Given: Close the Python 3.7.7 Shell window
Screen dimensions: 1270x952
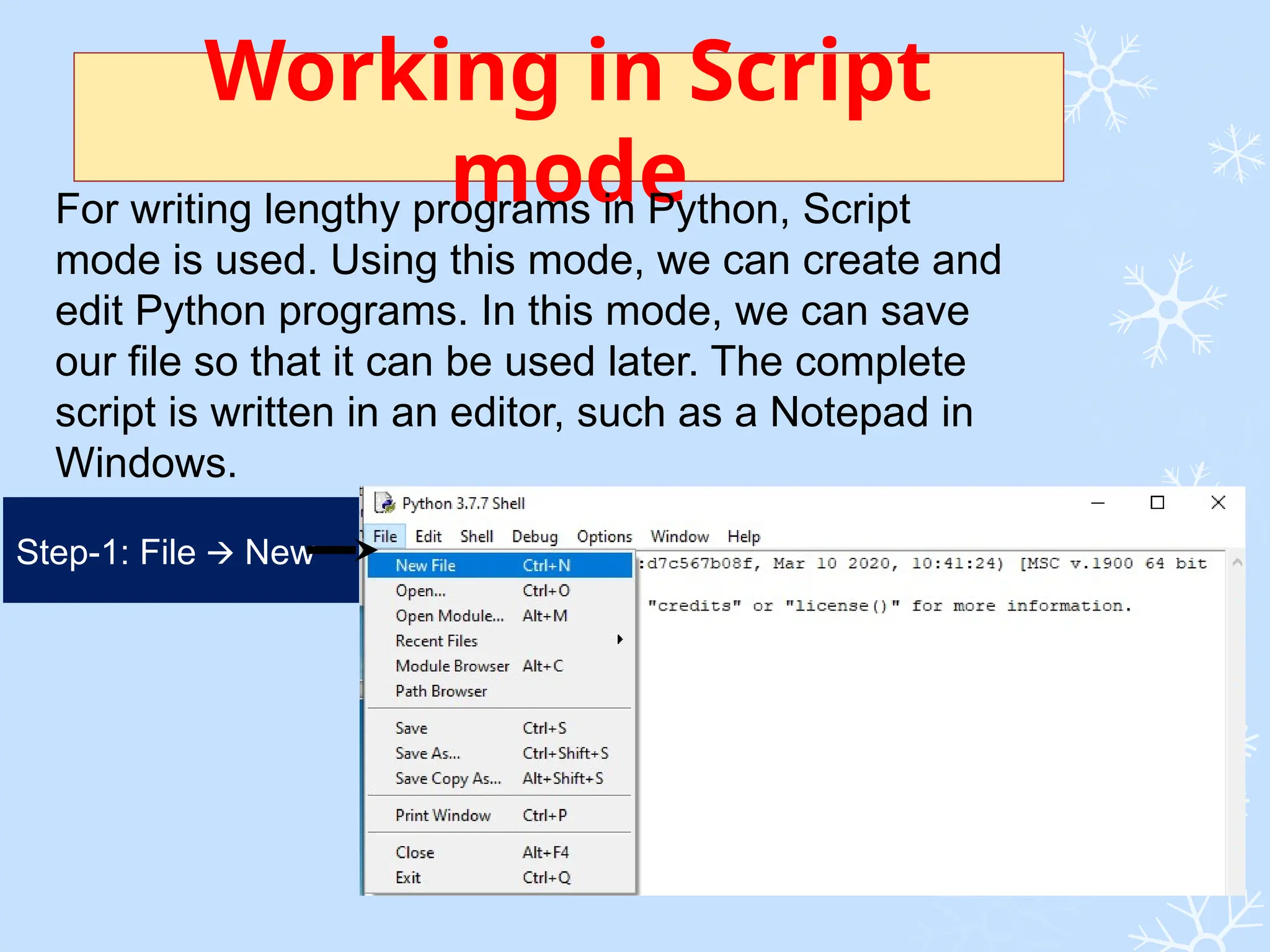Looking at the screenshot, I should click(1218, 503).
